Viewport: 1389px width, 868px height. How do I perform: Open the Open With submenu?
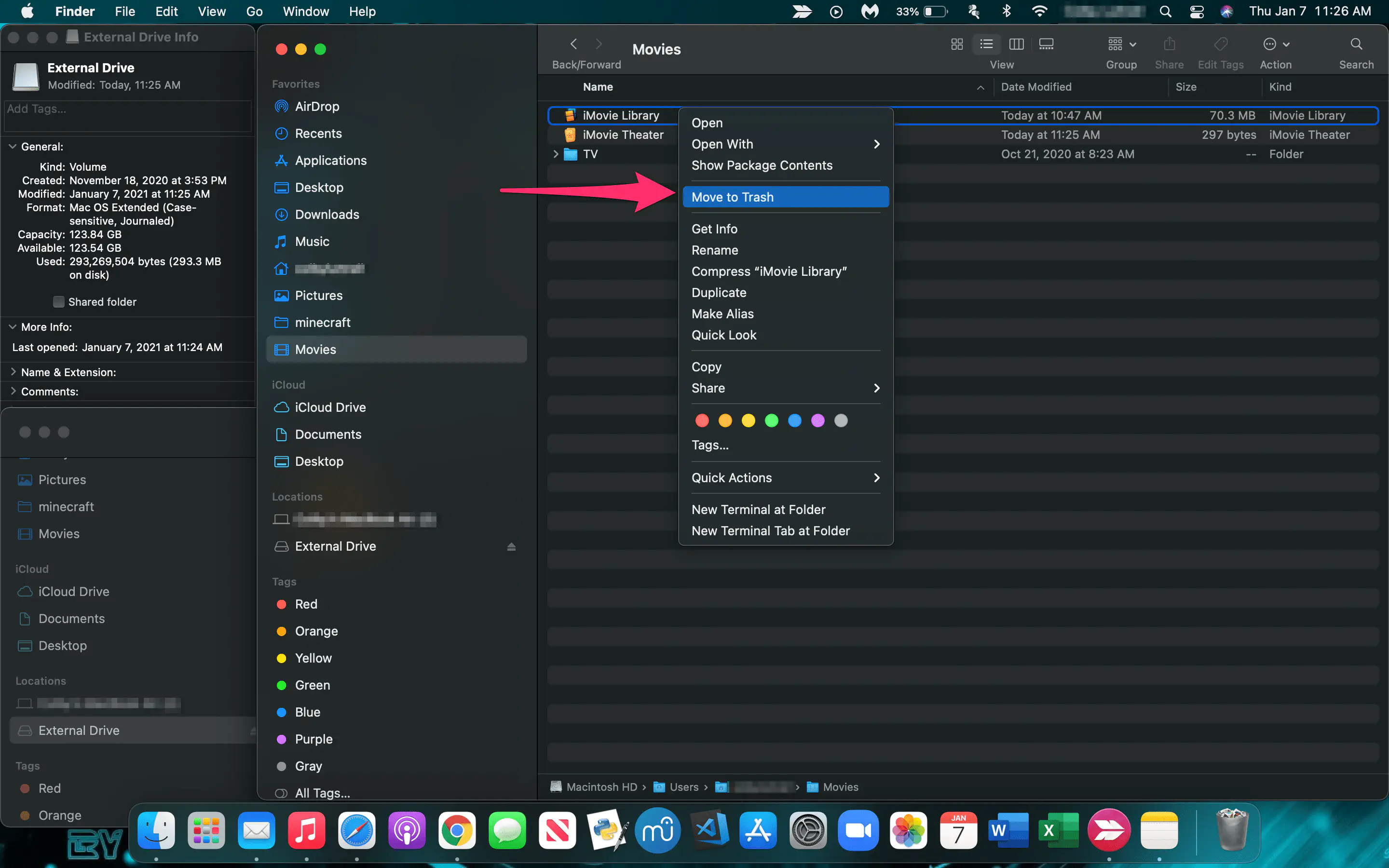pyautogui.click(x=786, y=144)
